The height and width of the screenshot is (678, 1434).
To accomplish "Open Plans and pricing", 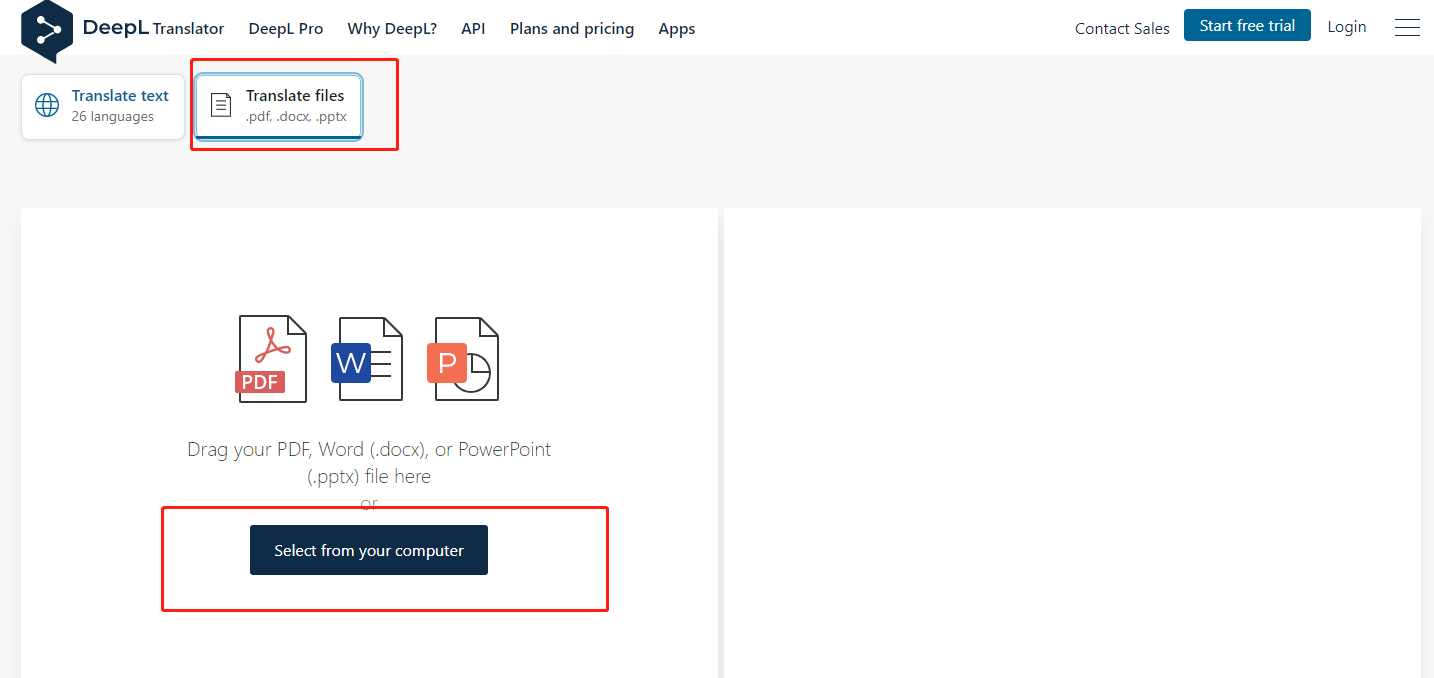I will 572,29.
